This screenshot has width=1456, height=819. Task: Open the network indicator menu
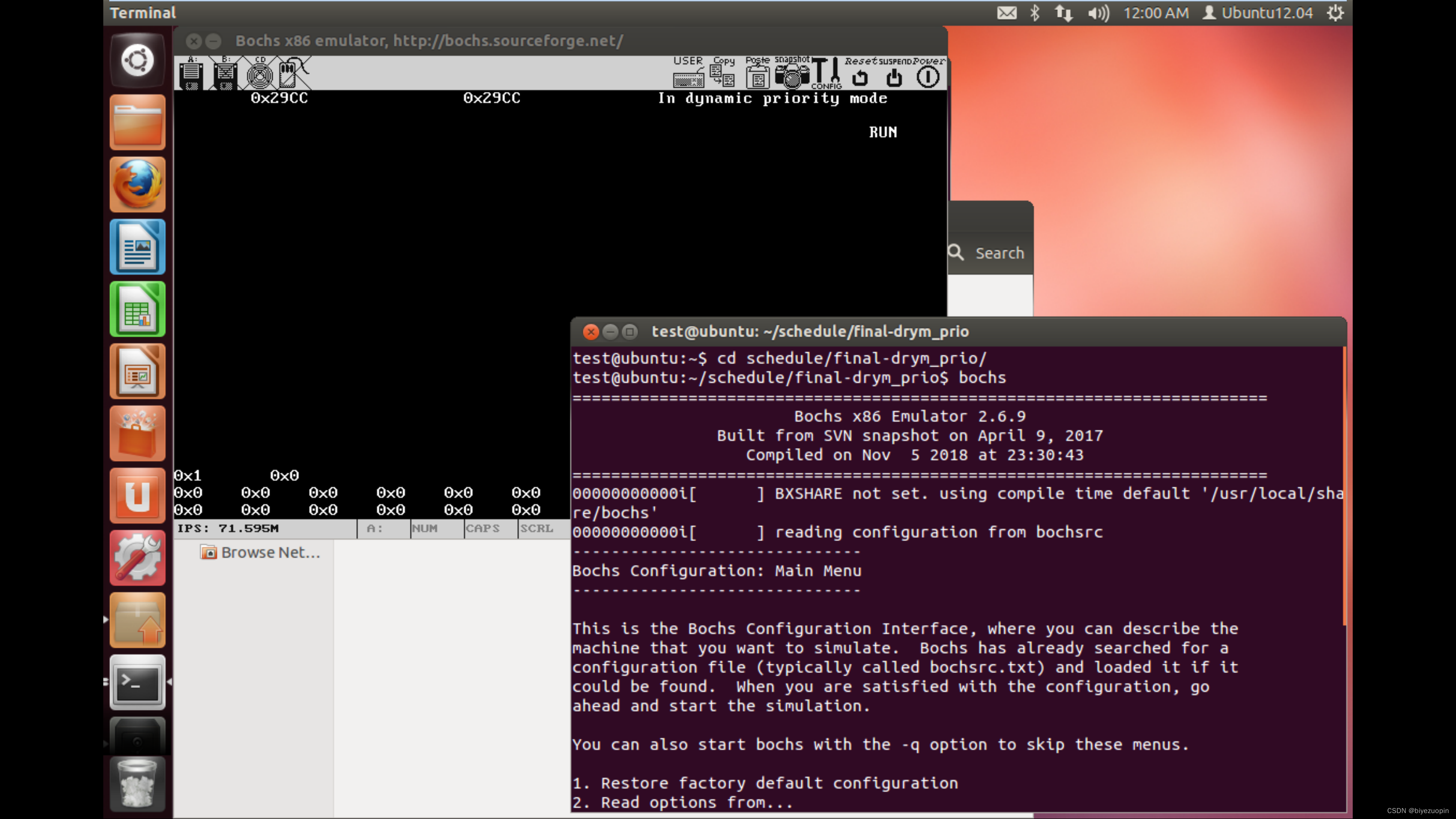[x=1064, y=12]
